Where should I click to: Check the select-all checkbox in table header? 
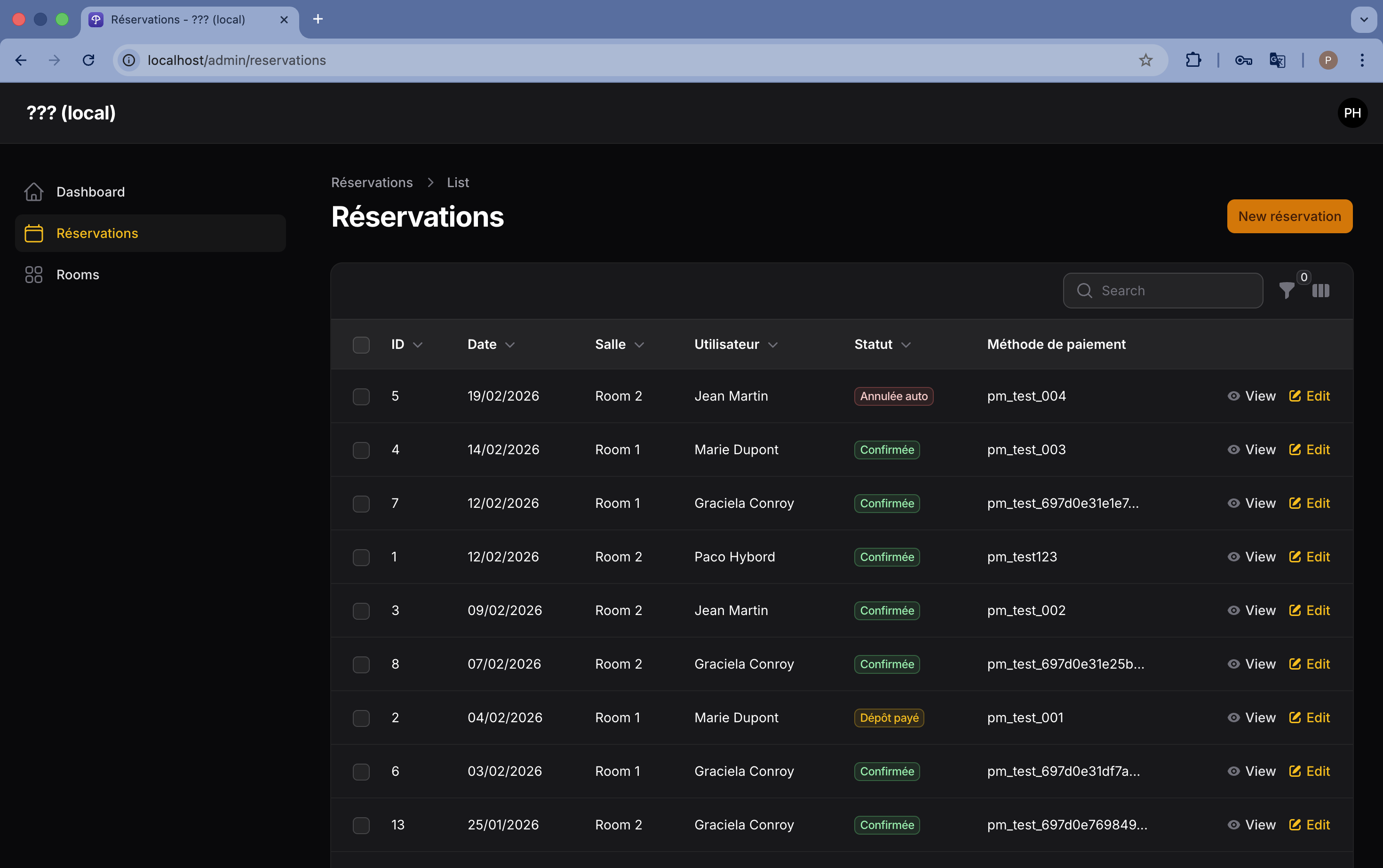click(x=361, y=345)
